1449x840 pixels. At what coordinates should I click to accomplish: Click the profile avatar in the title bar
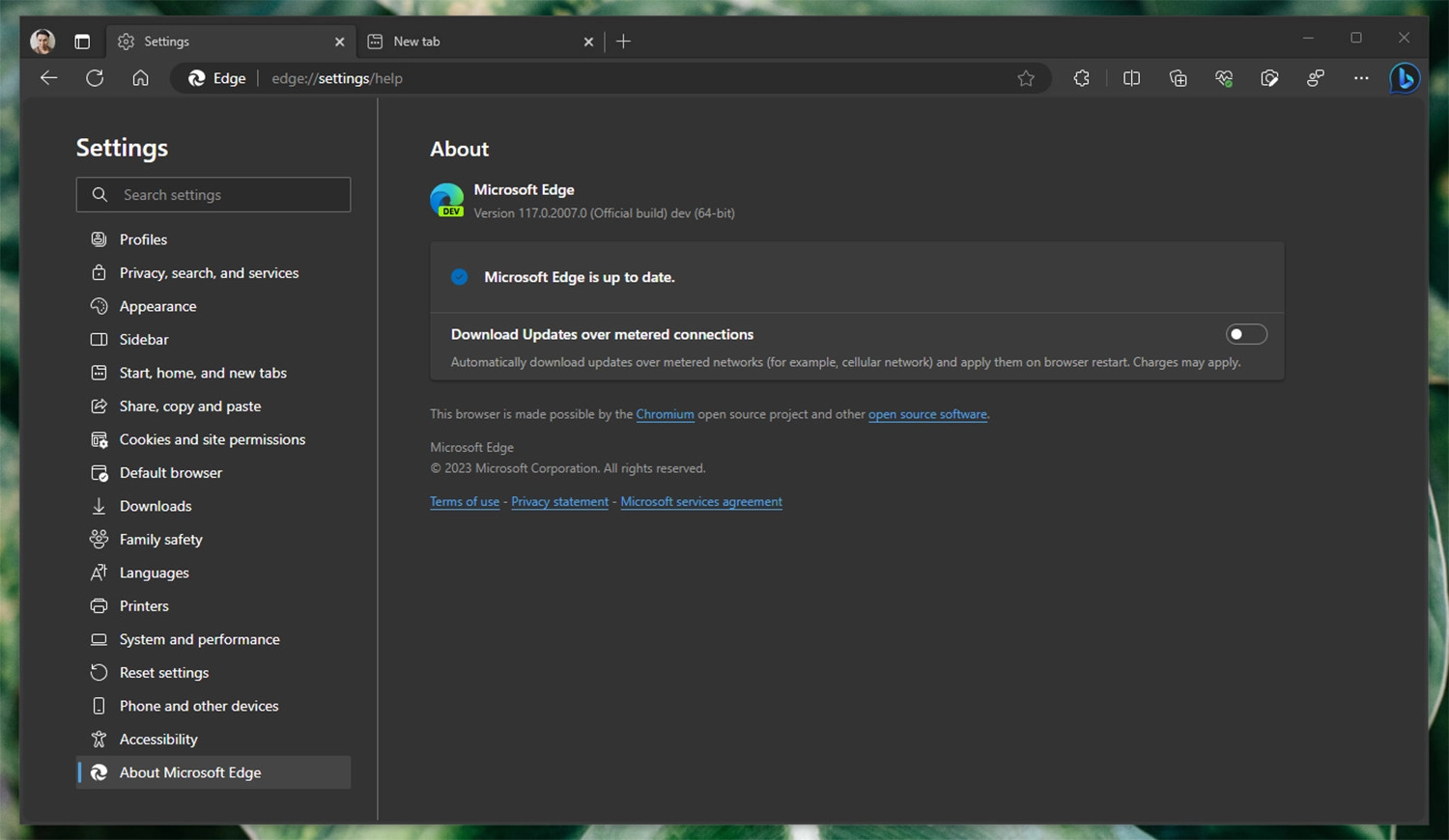(43, 42)
